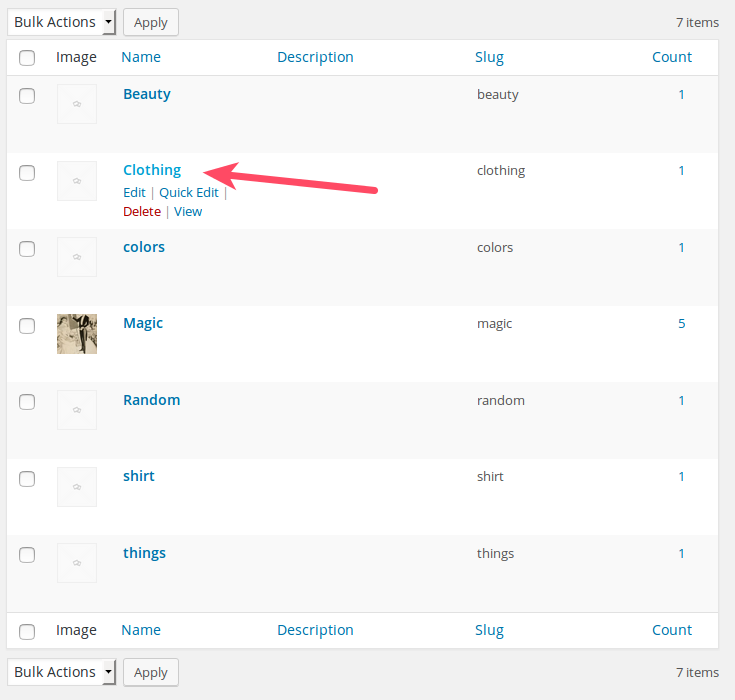Open the bottom Bulk Actions dropdown

[x=62, y=672]
